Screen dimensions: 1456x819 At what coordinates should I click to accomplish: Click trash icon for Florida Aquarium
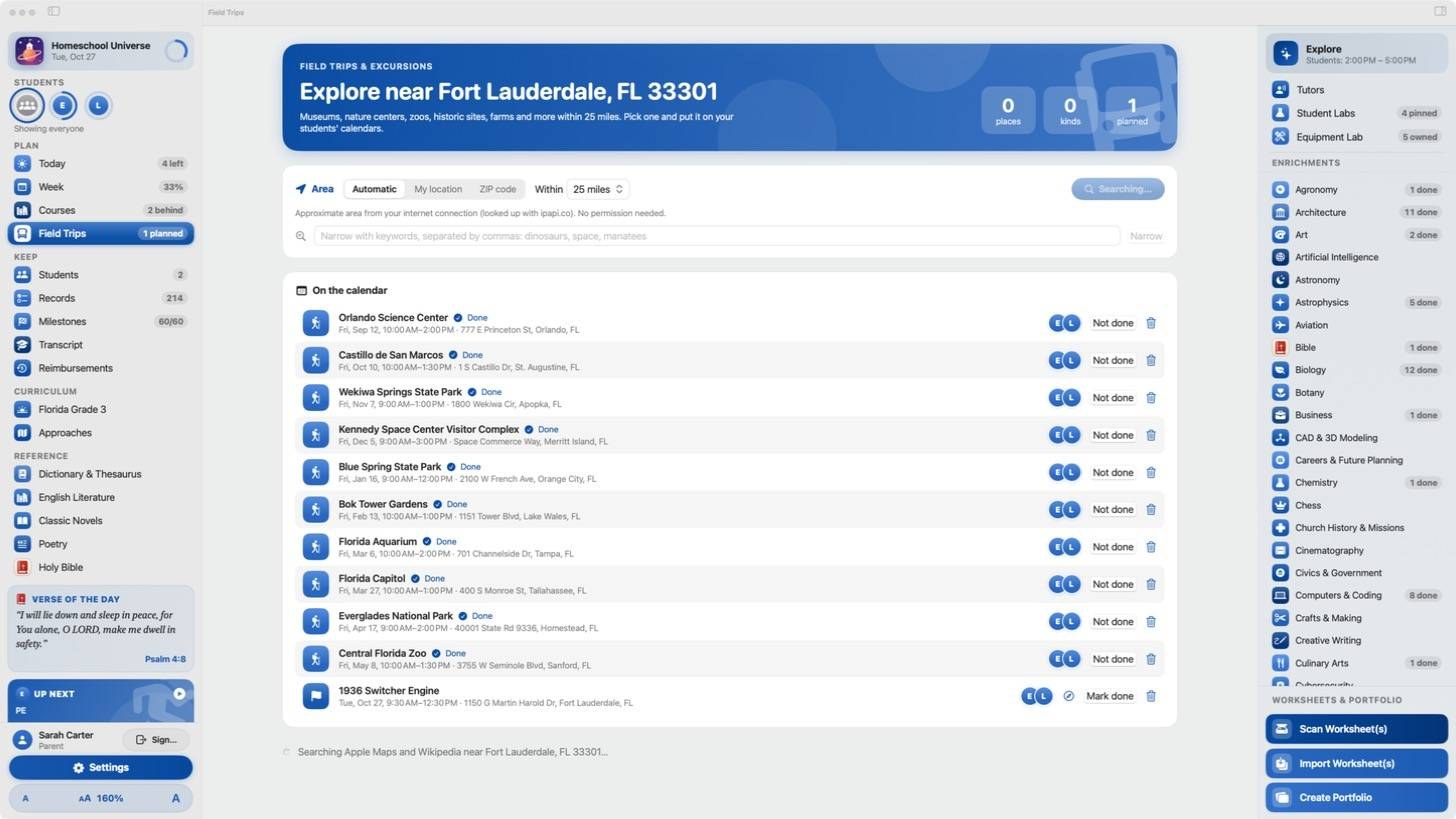coord(1150,547)
